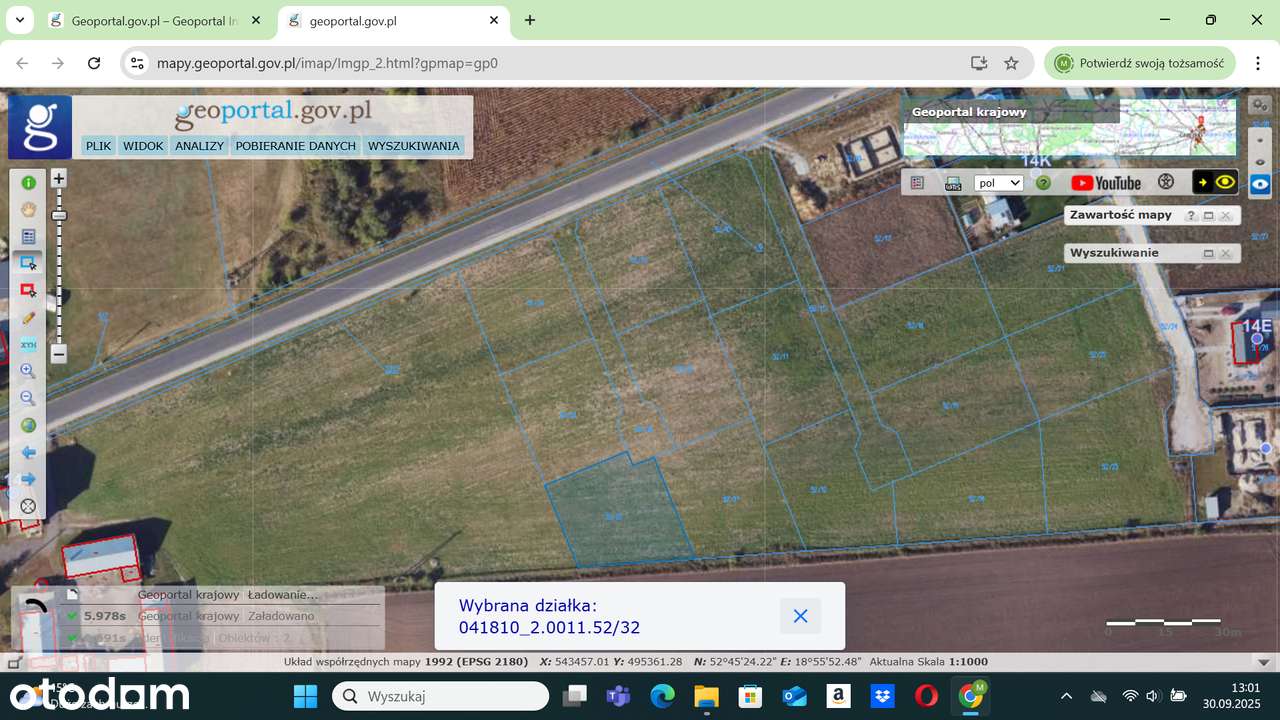The height and width of the screenshot is (720, 1280).
Task: Select the pencil drawing tool
Action: tap(28, 317)
